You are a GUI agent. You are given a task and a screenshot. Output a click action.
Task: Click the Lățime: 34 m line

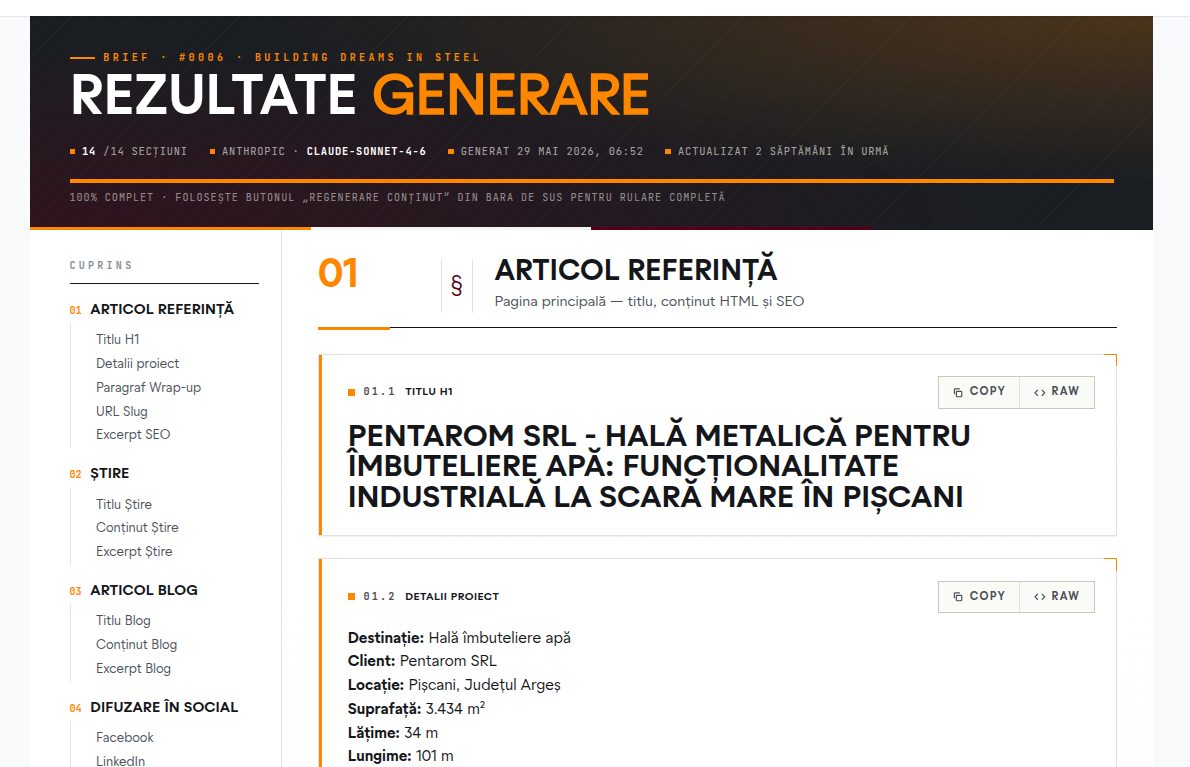pos(392,733)
